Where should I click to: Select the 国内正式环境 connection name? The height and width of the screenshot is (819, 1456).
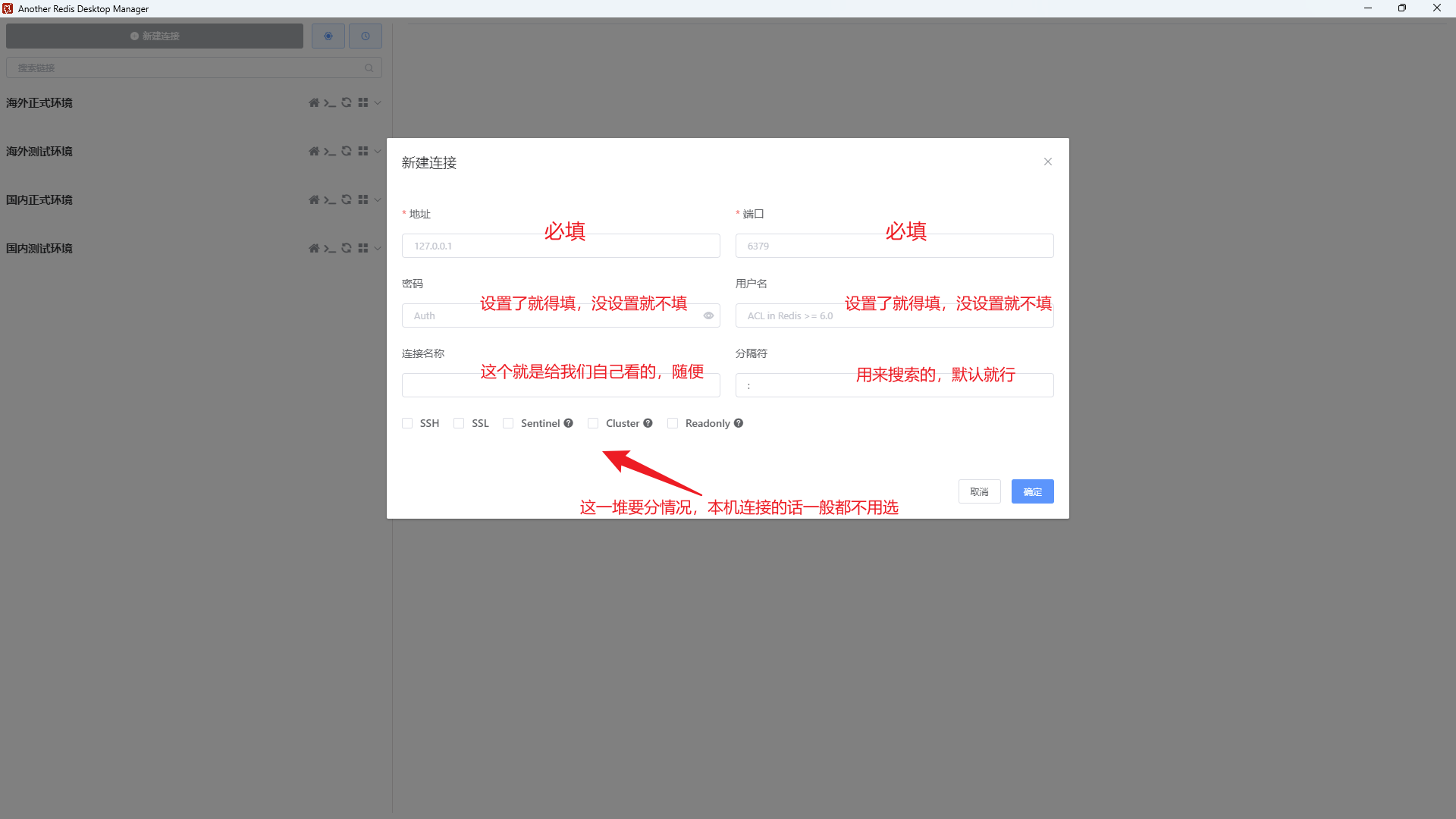pyautogui.click(x=39, y=199)
